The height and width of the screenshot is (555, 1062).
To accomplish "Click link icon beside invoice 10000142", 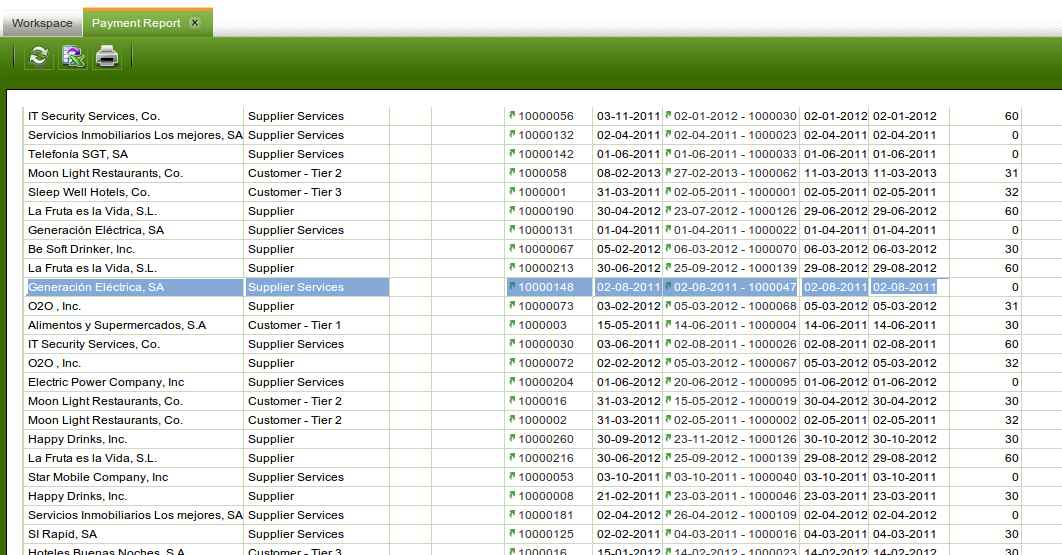I will click(512, 153).
